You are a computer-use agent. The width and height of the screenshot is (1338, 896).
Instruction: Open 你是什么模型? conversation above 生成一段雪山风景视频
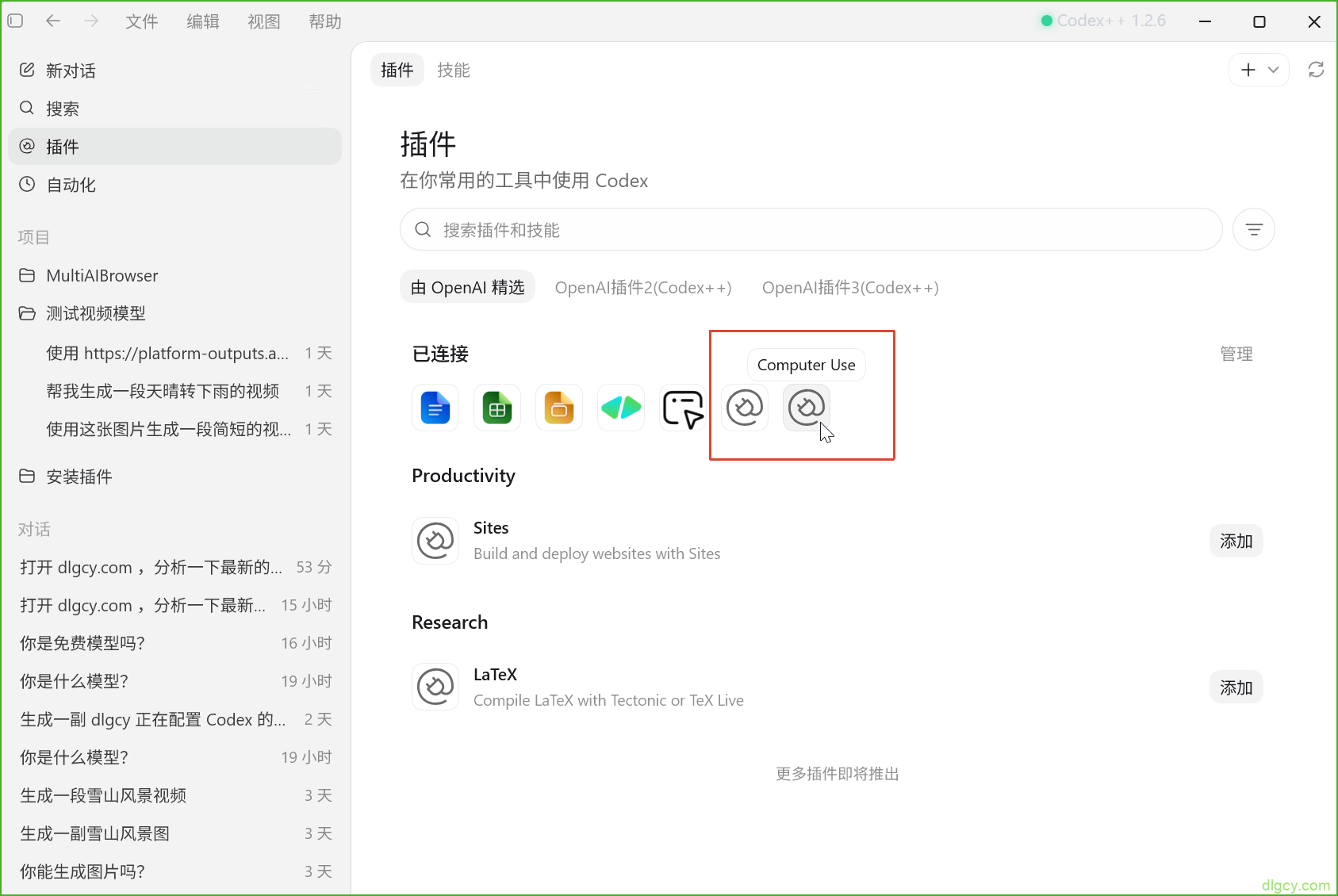(x=174, y=757)
